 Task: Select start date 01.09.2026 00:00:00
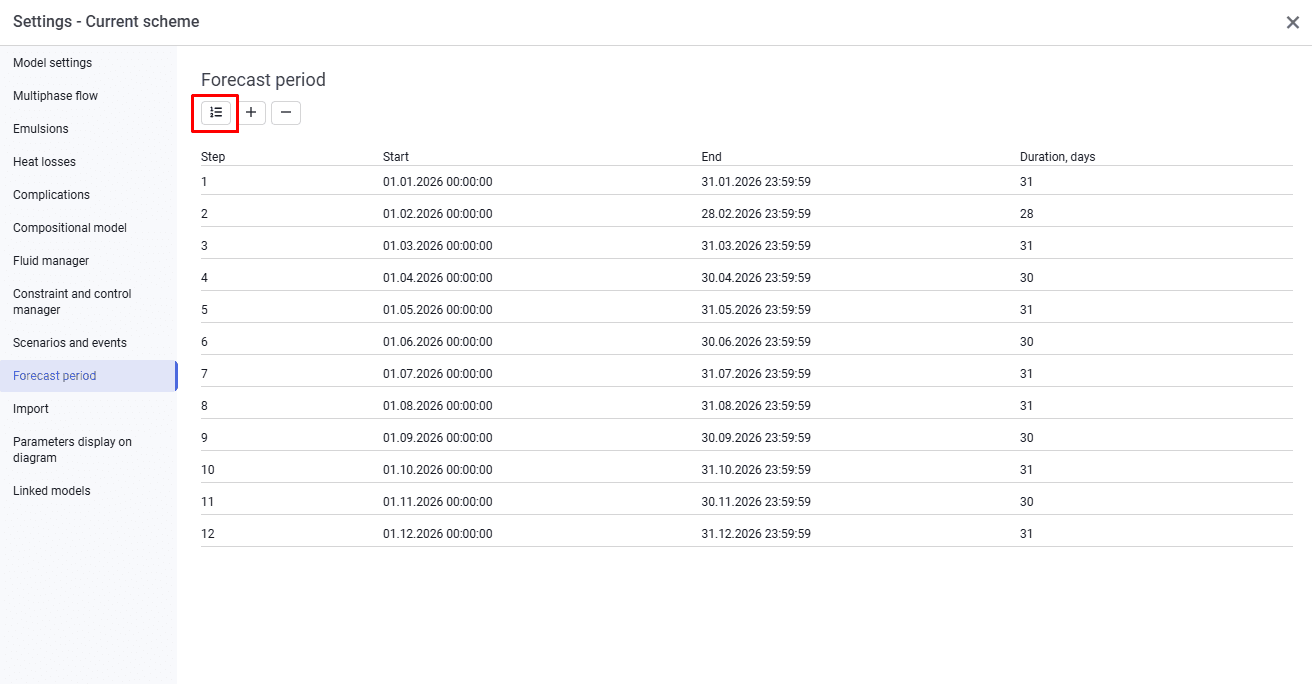(438, 438)
